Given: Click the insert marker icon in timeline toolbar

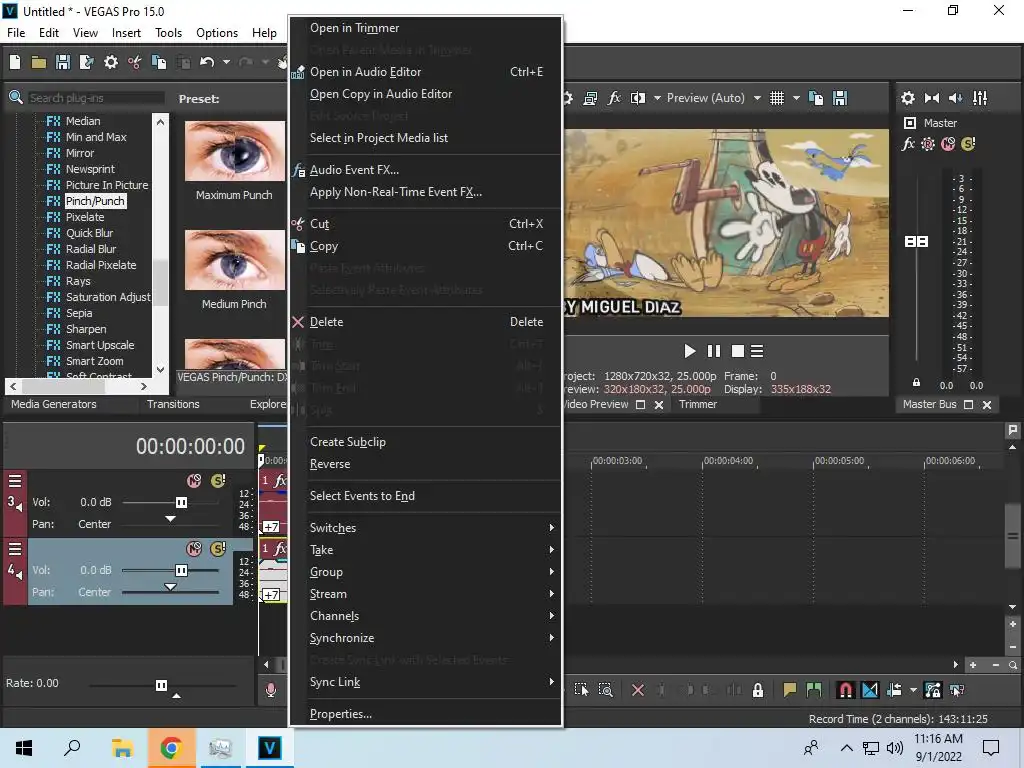Looking at the screenshot, I should (790, 690).
